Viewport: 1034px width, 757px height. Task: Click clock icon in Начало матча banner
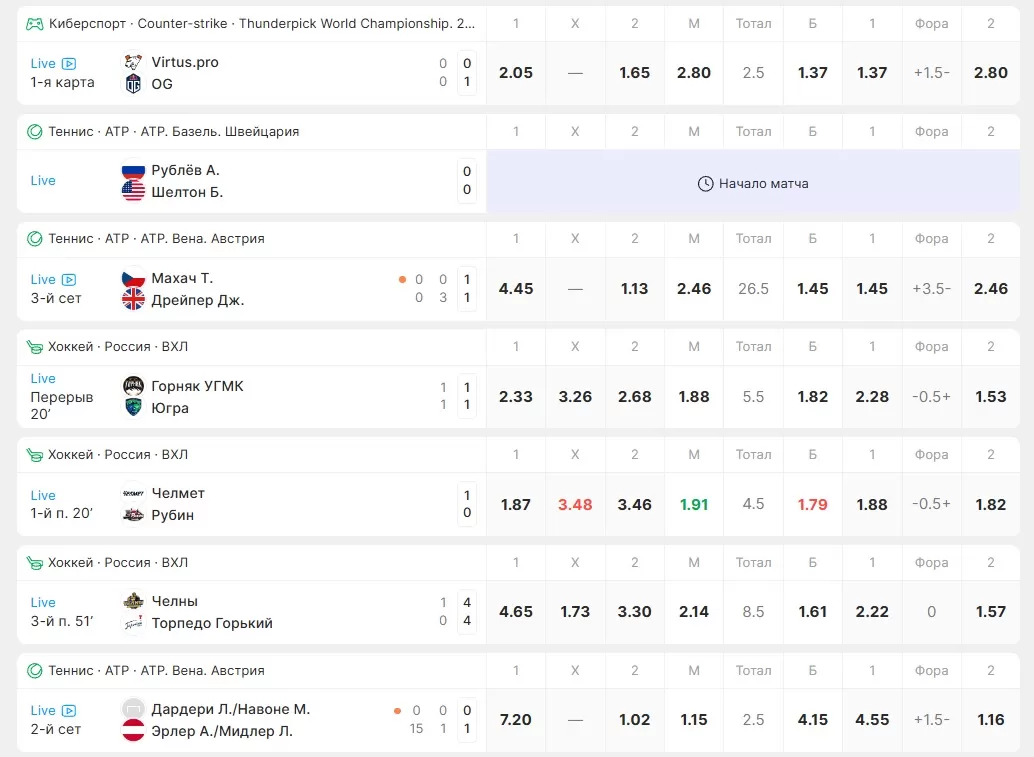pos(705,184)
